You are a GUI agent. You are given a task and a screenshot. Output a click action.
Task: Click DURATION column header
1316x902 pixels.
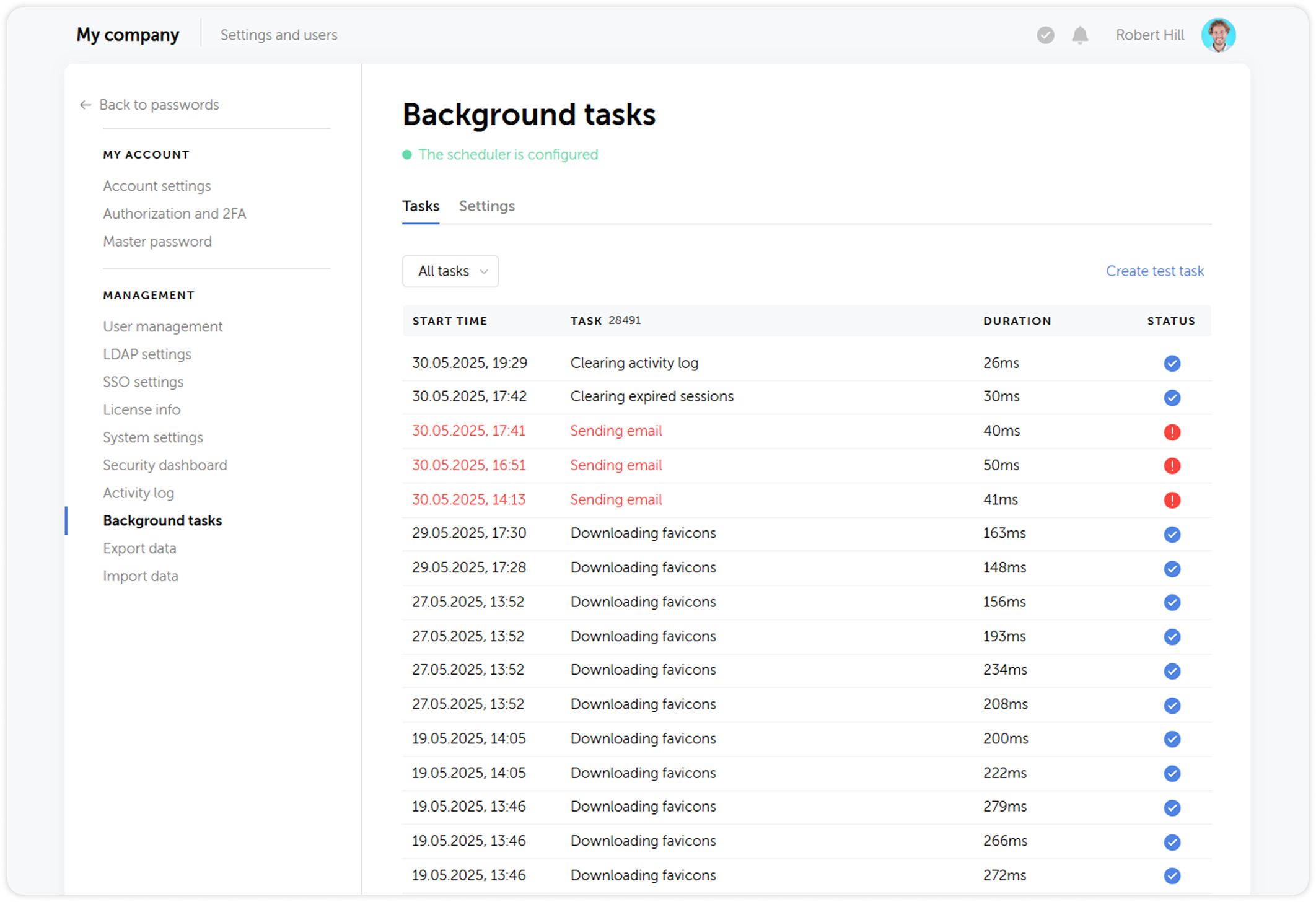[x=1017, y=321]
